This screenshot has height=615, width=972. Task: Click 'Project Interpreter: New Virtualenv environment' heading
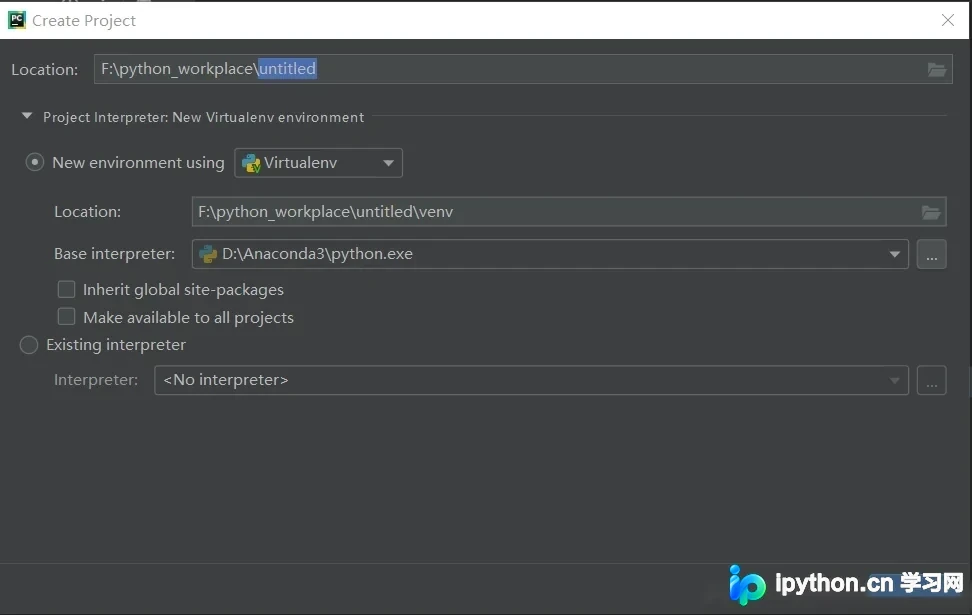pyautogui.click(x=203, y=117)
